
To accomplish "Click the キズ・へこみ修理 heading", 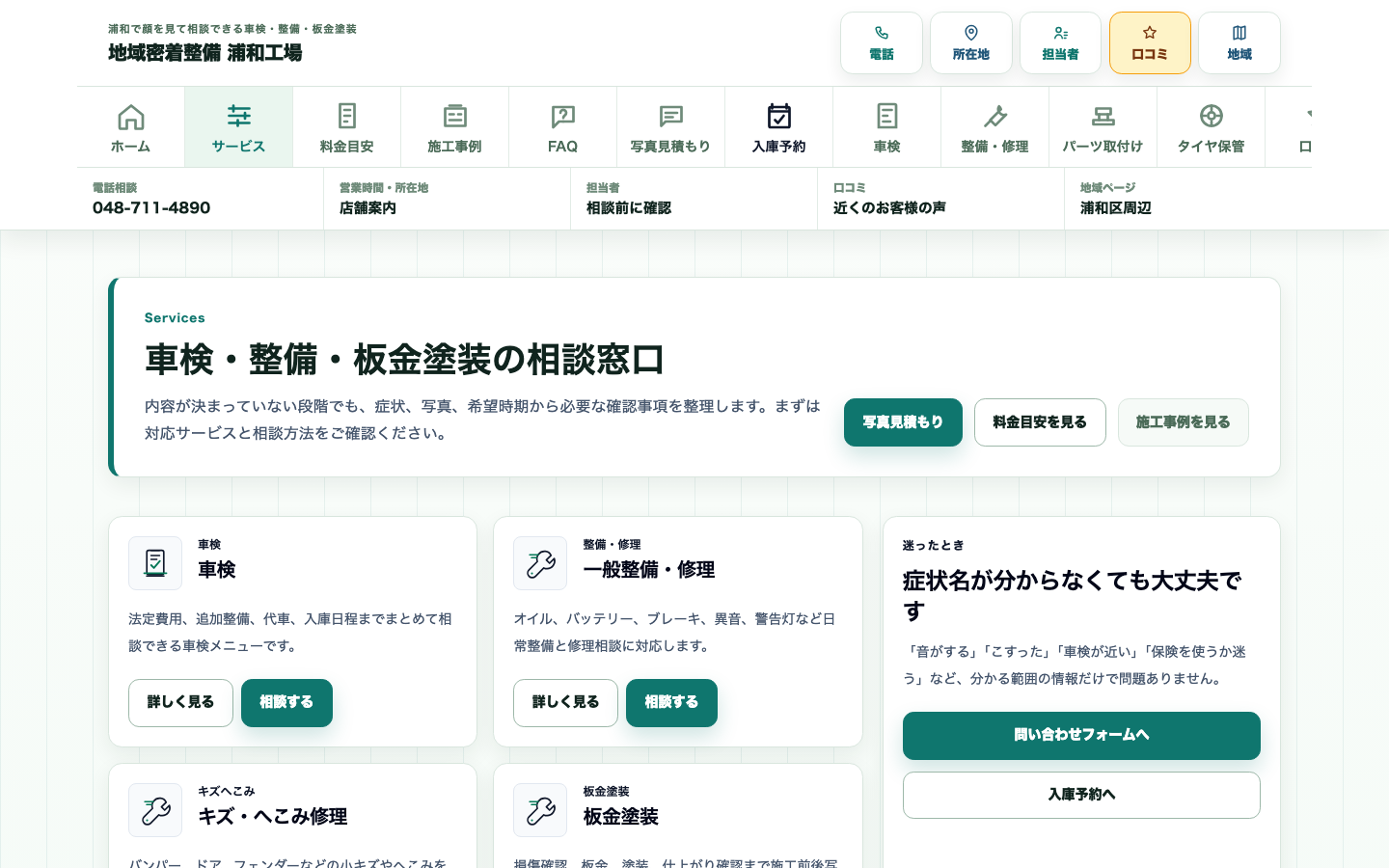I will pos(273,817).
